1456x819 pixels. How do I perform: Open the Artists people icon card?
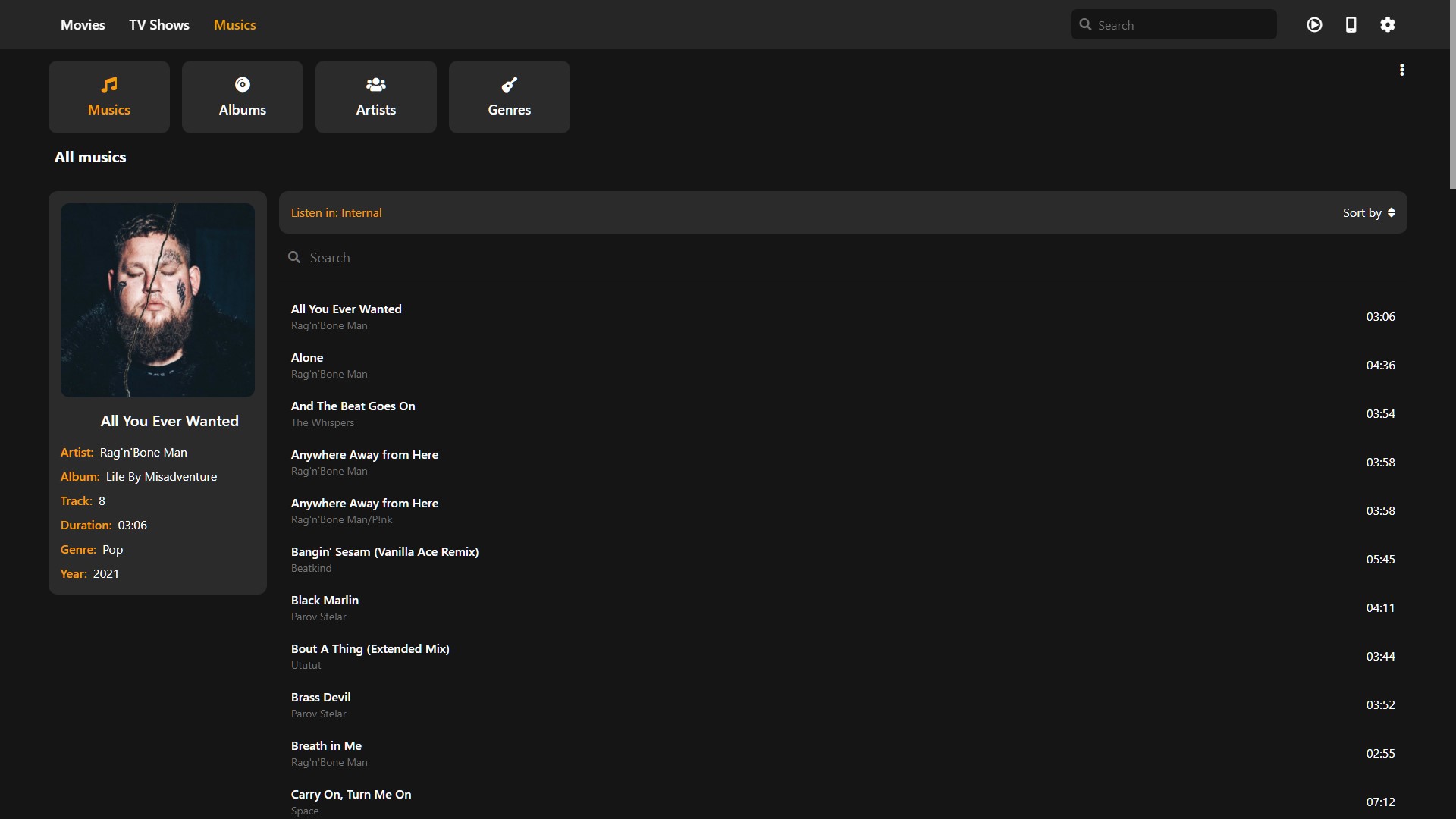point(376,97)
